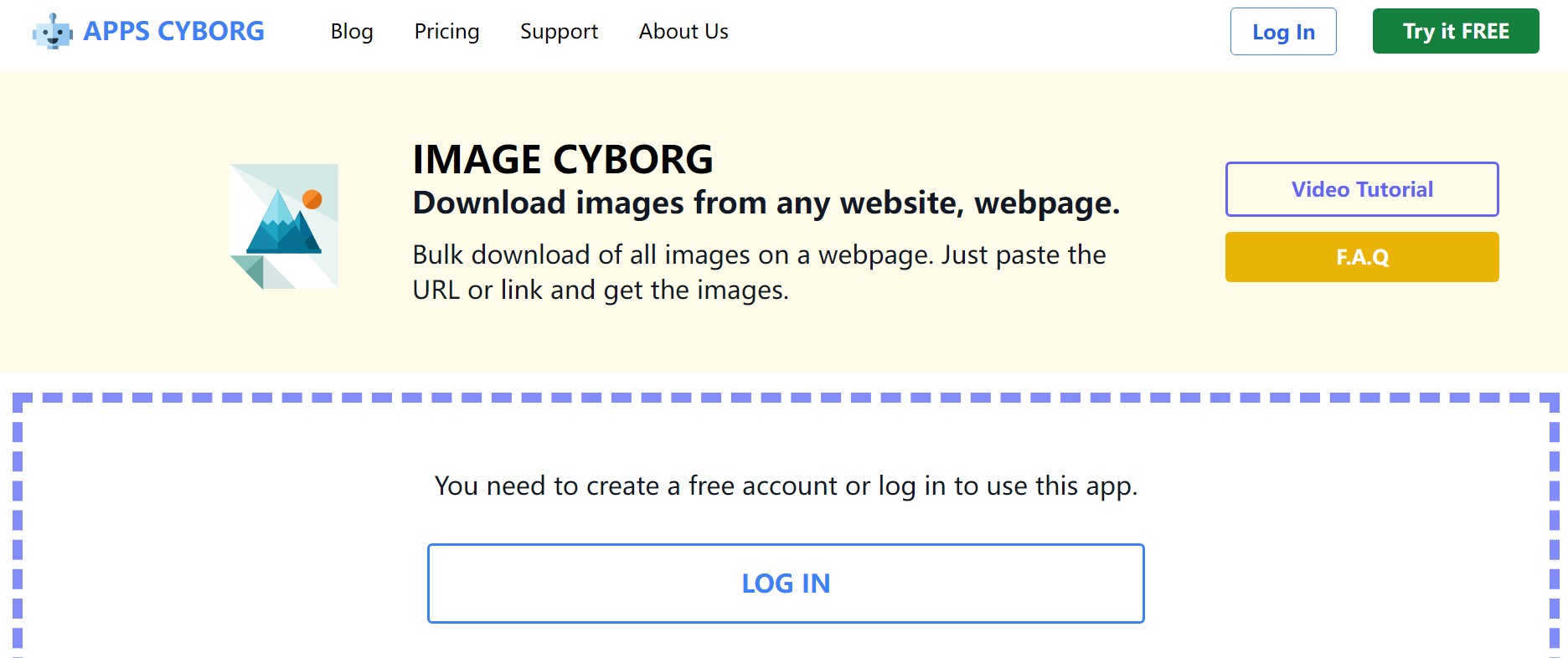Image resolution: width=1568 pixels, height=658 pixels.
Task: Click the yellow F.A.Q banner
Action: (1361, 257)
